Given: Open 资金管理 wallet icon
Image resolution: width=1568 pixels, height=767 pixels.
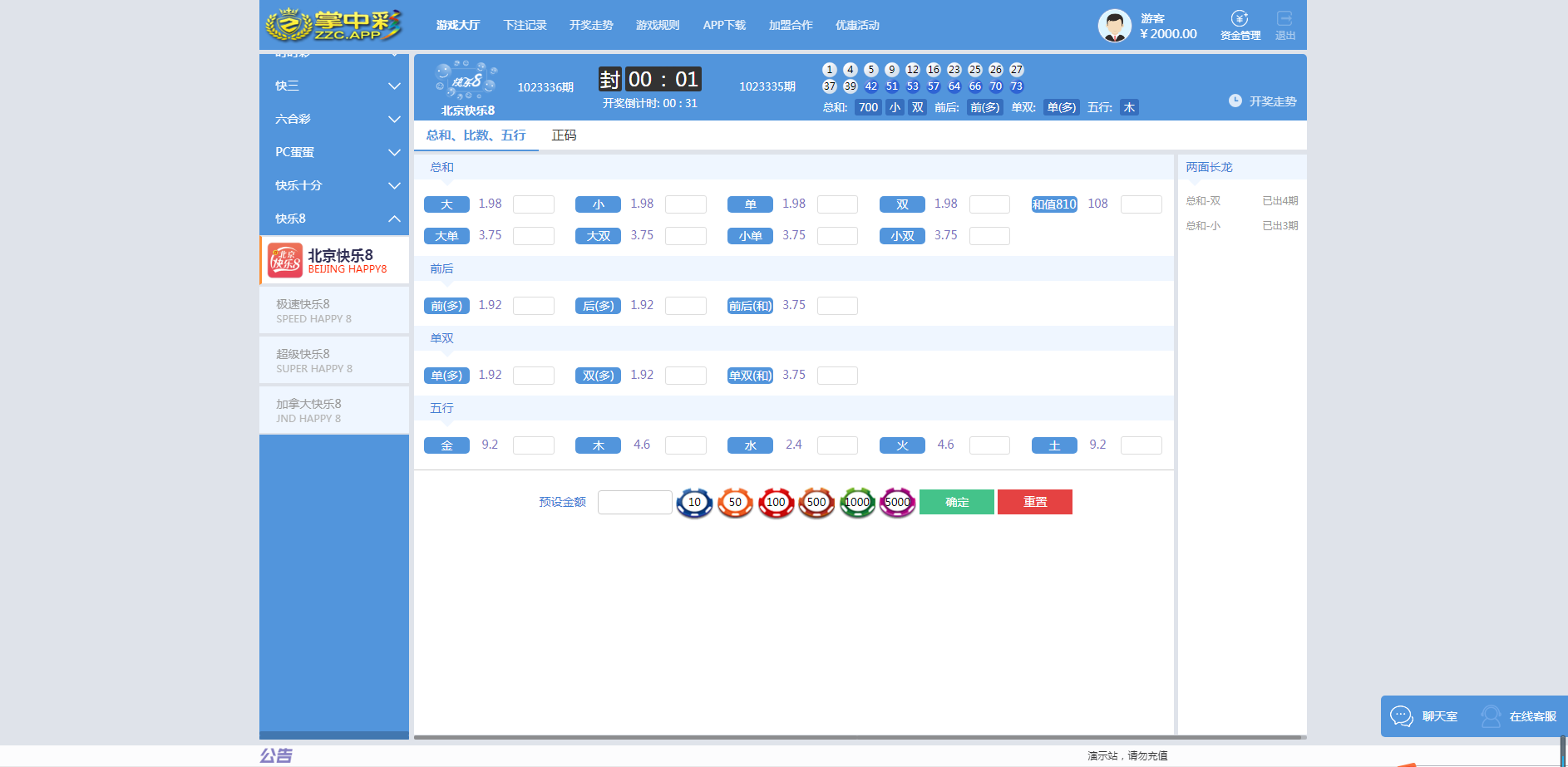Looking at the screenshot, I should pyautogui.click(x=1240, y=26).
